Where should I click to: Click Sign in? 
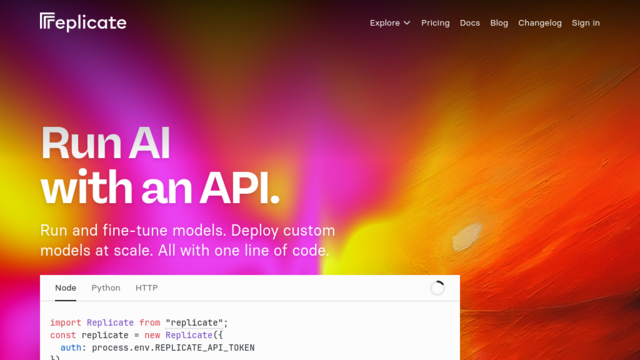click(x=586, y=23)
